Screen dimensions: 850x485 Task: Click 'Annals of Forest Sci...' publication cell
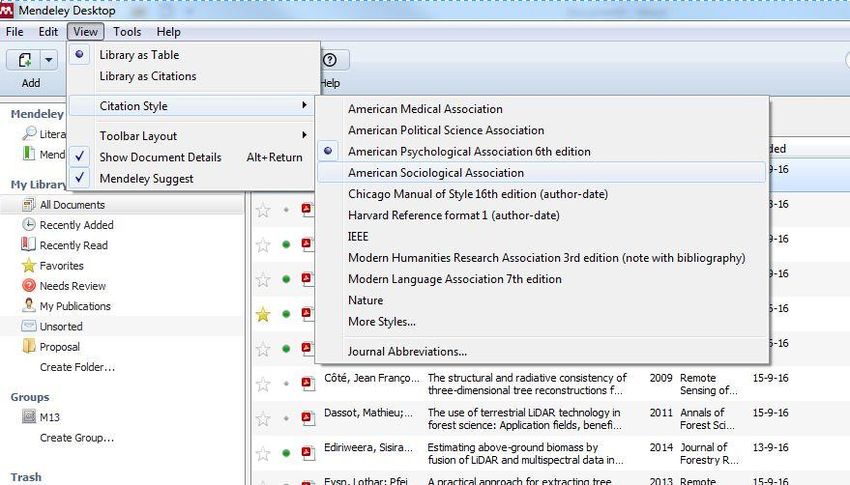707,418
